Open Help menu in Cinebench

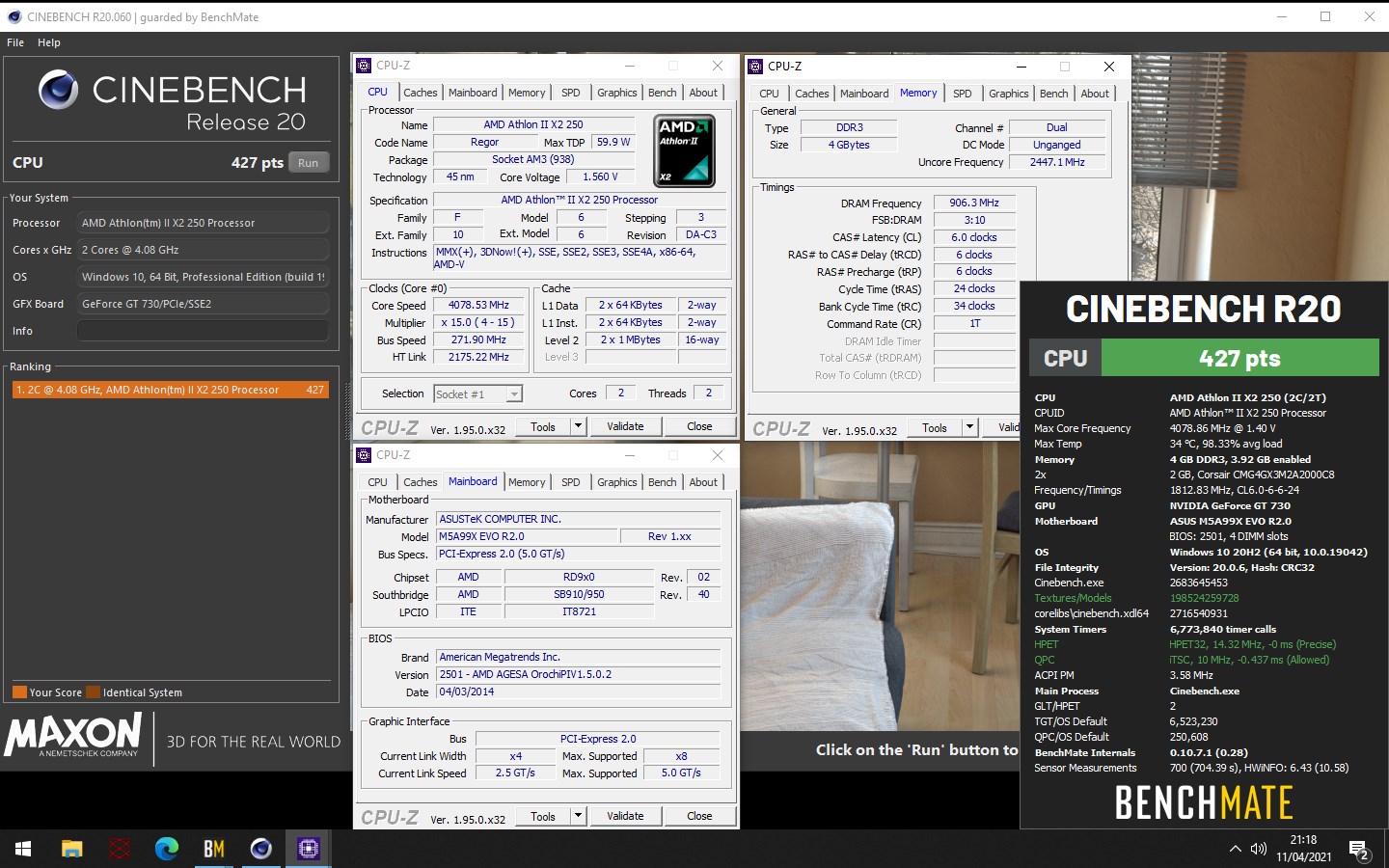(x=49, y=42)
